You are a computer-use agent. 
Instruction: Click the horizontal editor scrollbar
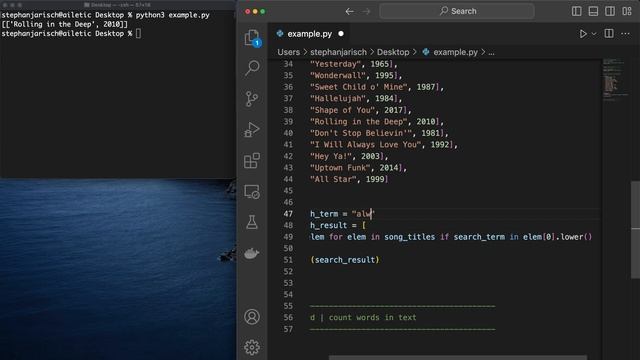458,358
